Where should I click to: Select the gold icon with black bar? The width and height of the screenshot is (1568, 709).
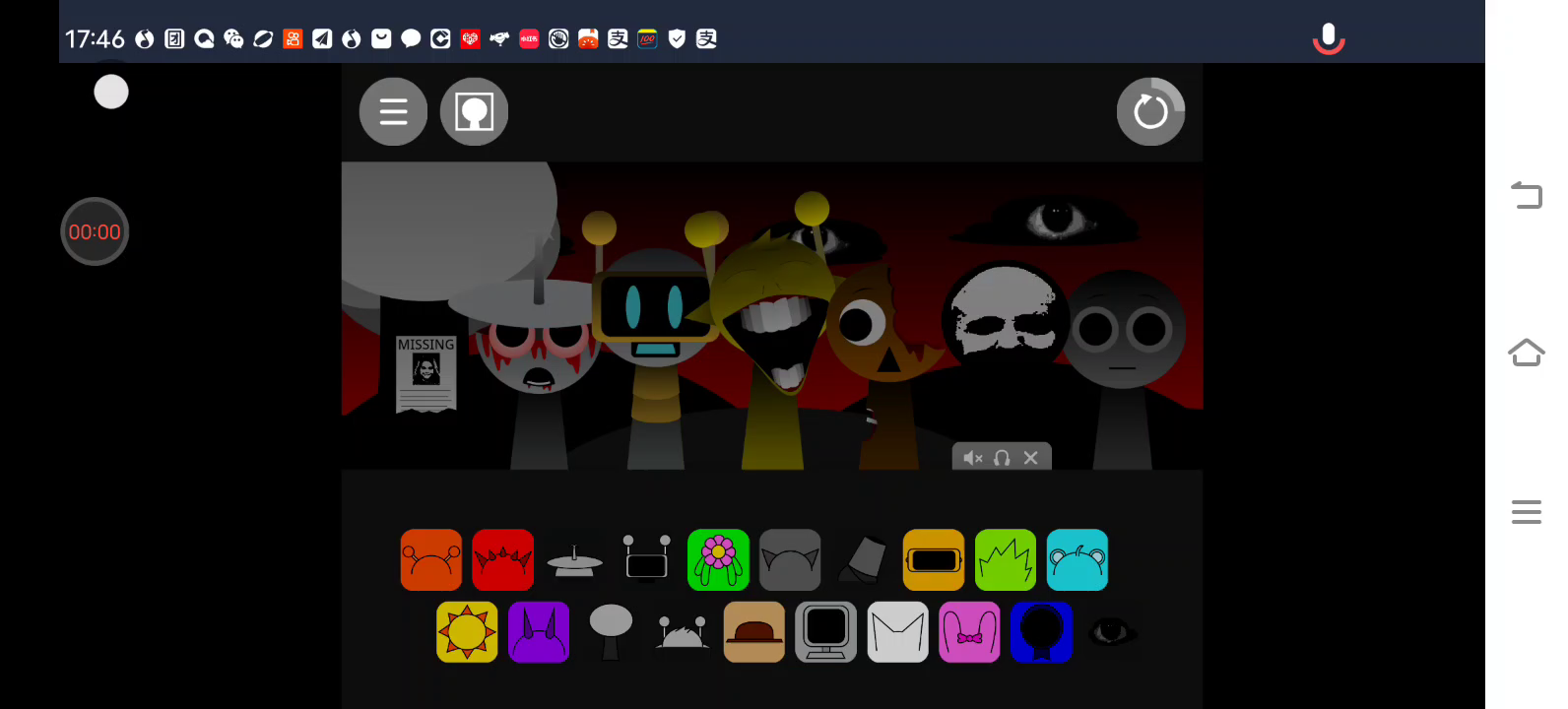coord(934,560)
